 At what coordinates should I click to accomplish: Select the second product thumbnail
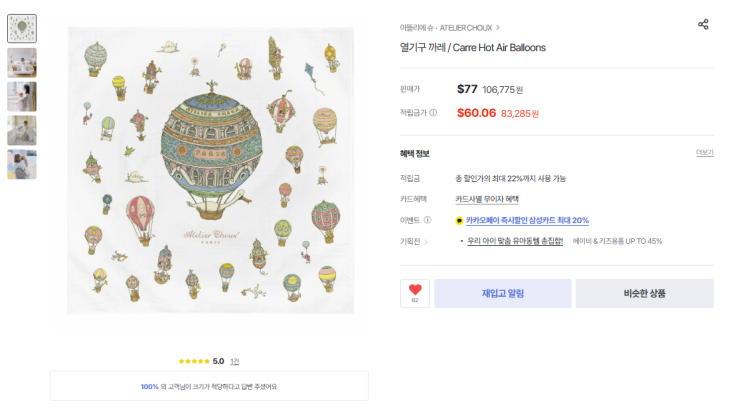tap(22, 63)
